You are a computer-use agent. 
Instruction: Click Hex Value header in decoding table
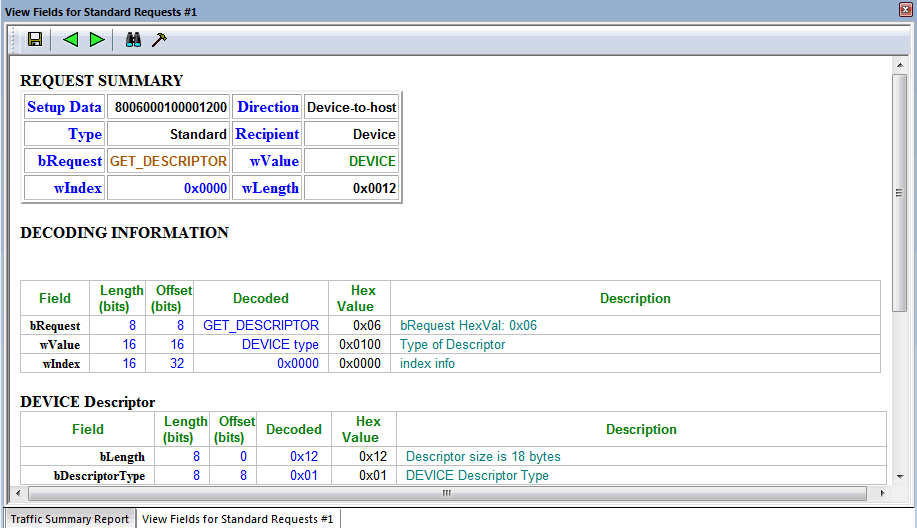click(360, 298)
